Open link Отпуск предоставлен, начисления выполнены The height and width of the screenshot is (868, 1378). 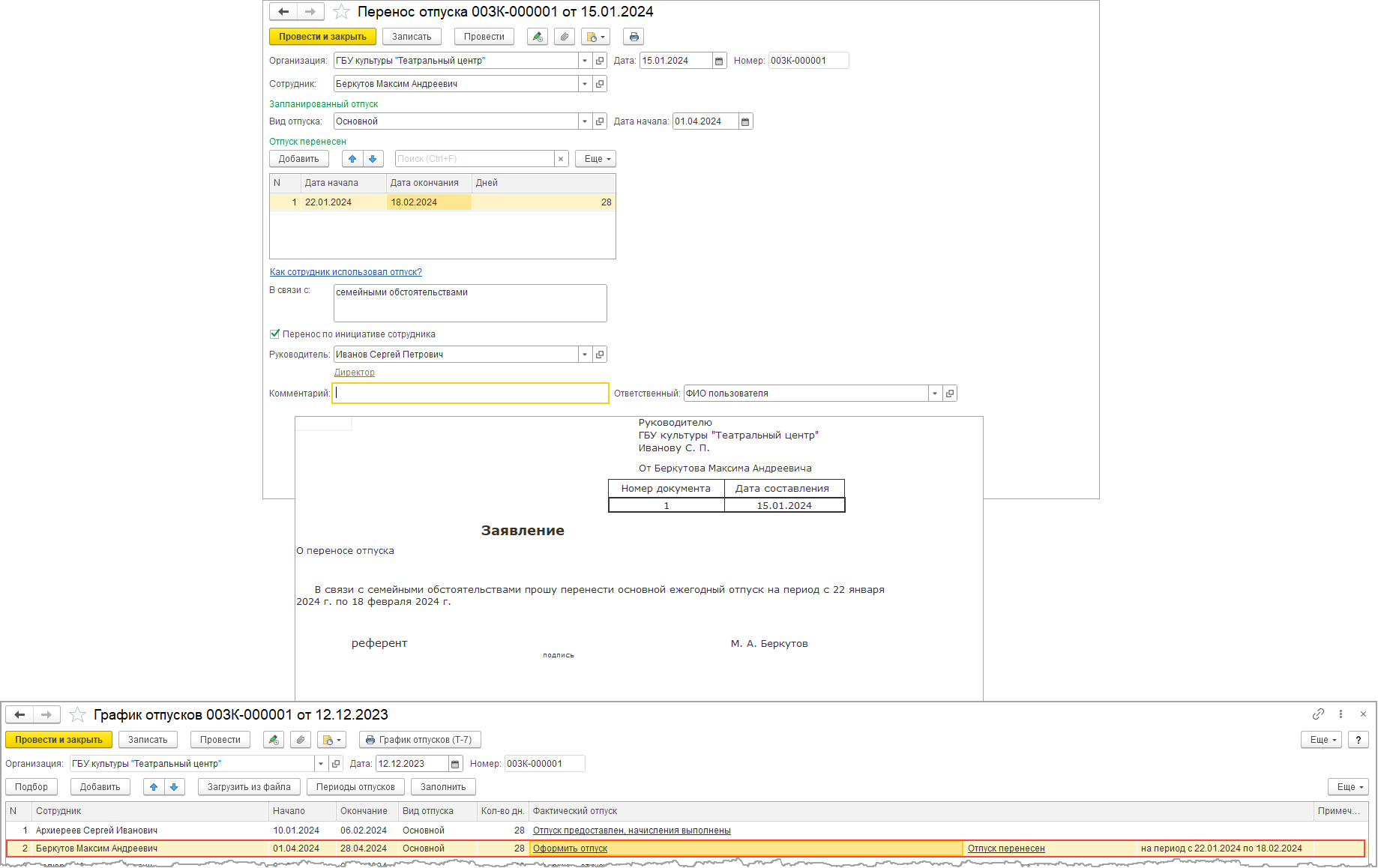(632, 831)
